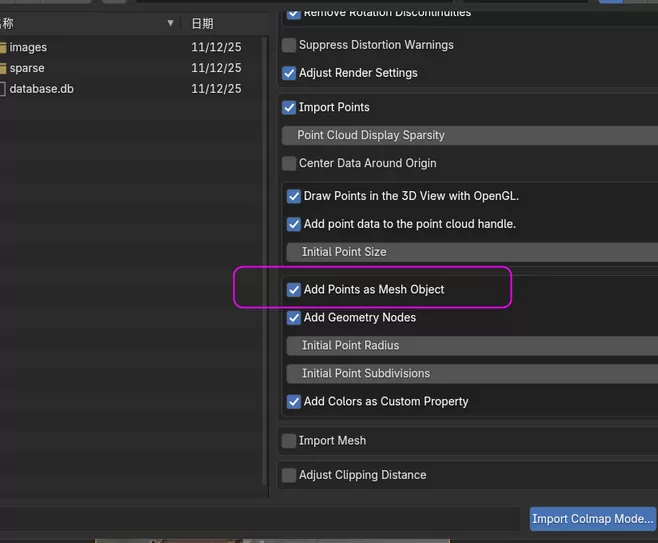This screenshot has width=658, height=543.
Task: Uncheck Add point data to point cloud handle
Action: [294, 224]
